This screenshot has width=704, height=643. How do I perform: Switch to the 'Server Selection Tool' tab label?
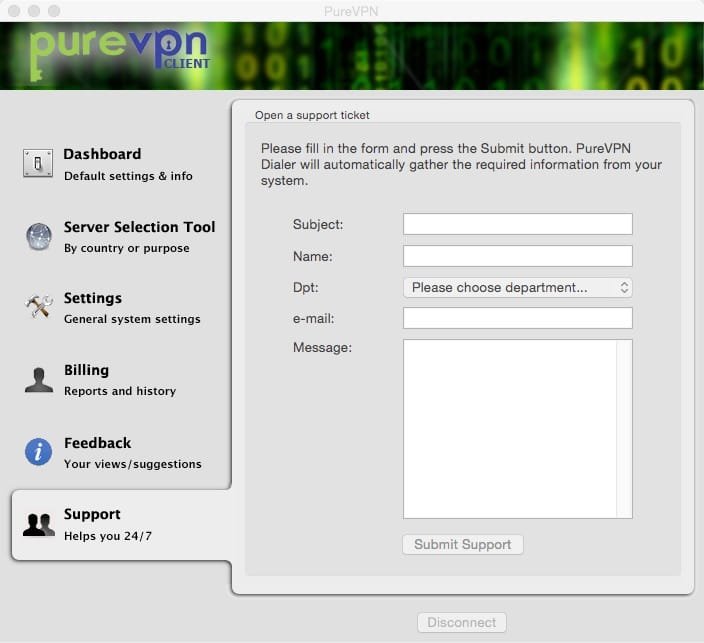tap(139, 227)
